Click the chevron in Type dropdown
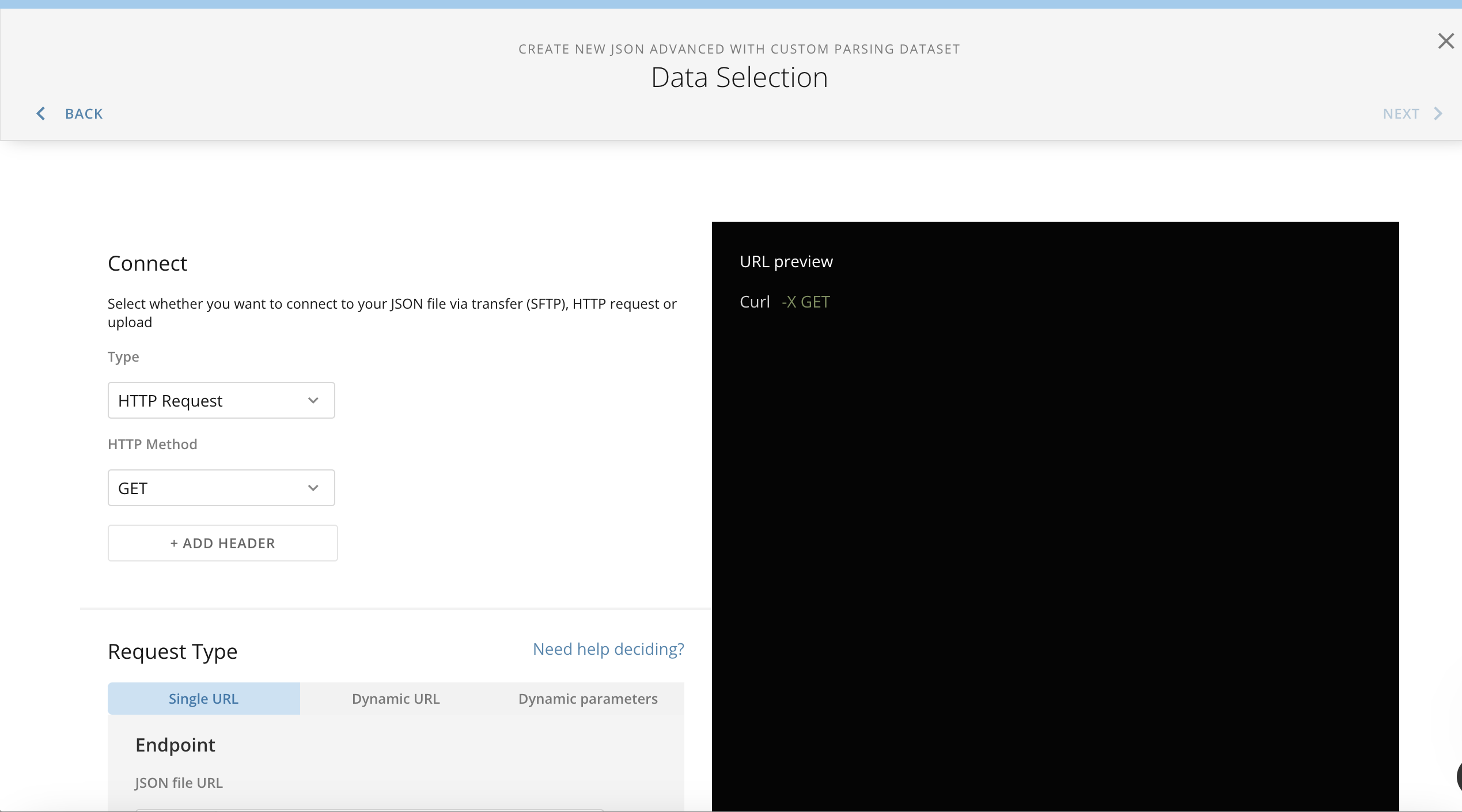 click(x=313, y=400)
